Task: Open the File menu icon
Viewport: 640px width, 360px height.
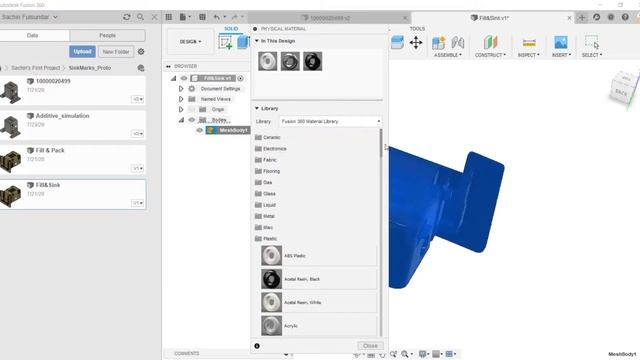Action: 185,17
